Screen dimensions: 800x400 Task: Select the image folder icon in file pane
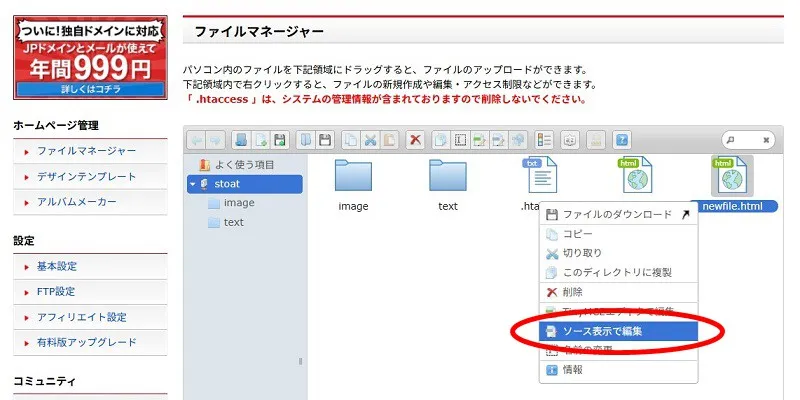[x=353, y=175]
